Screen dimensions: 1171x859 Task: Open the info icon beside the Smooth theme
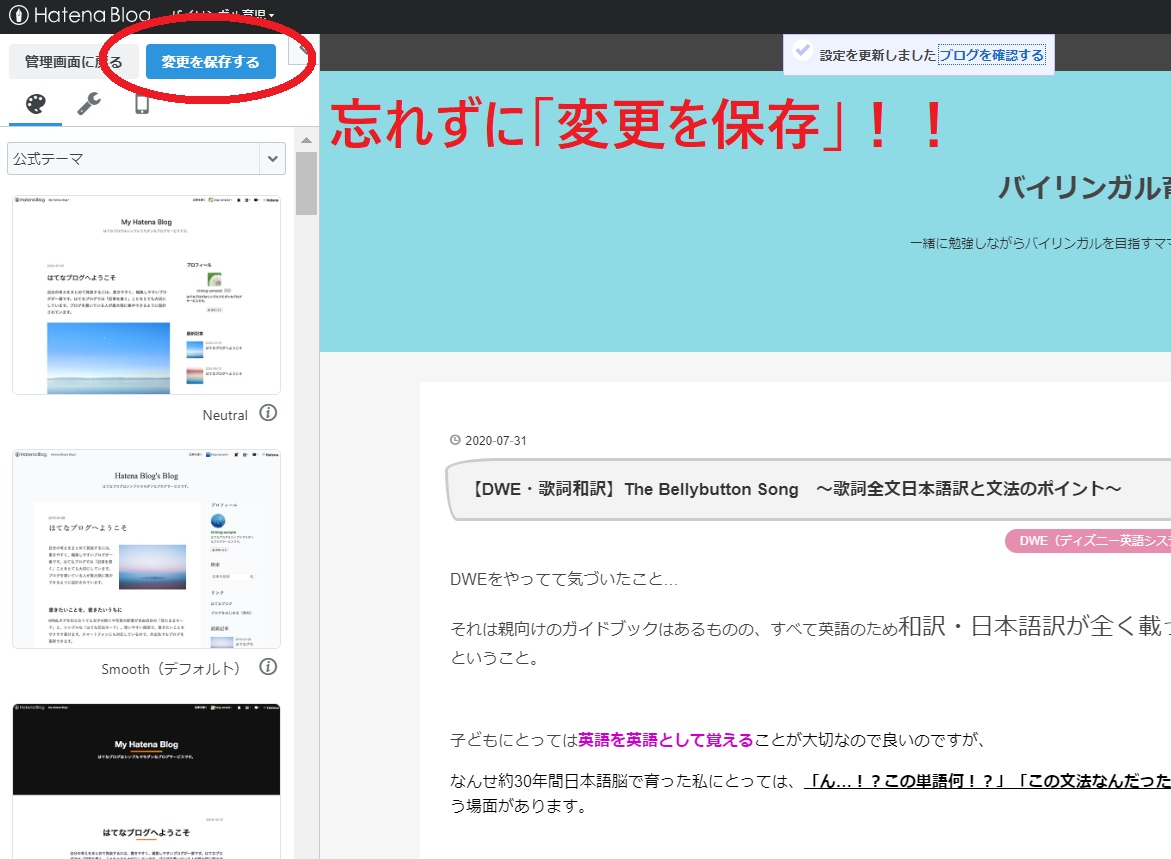[268, 667]
